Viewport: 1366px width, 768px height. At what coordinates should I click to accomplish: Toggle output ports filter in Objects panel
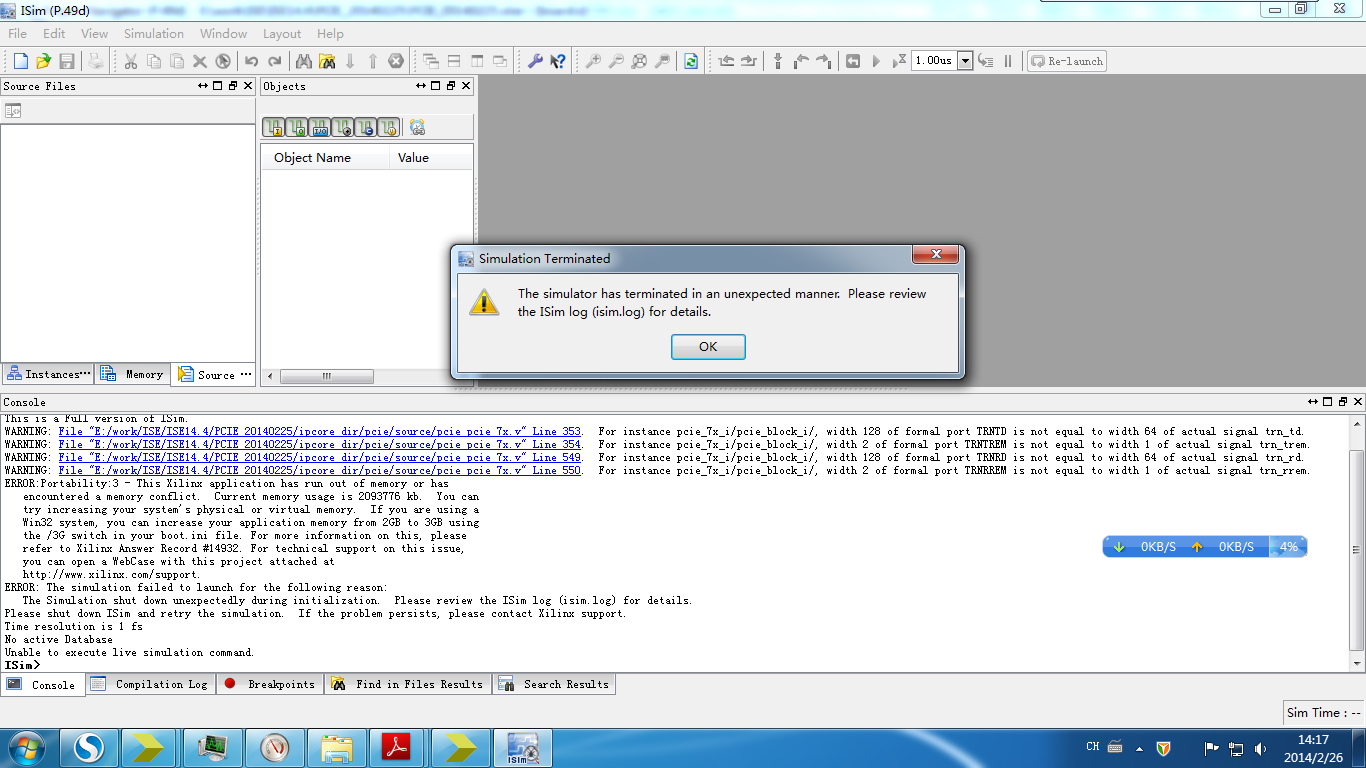click(x=296, y=127)
